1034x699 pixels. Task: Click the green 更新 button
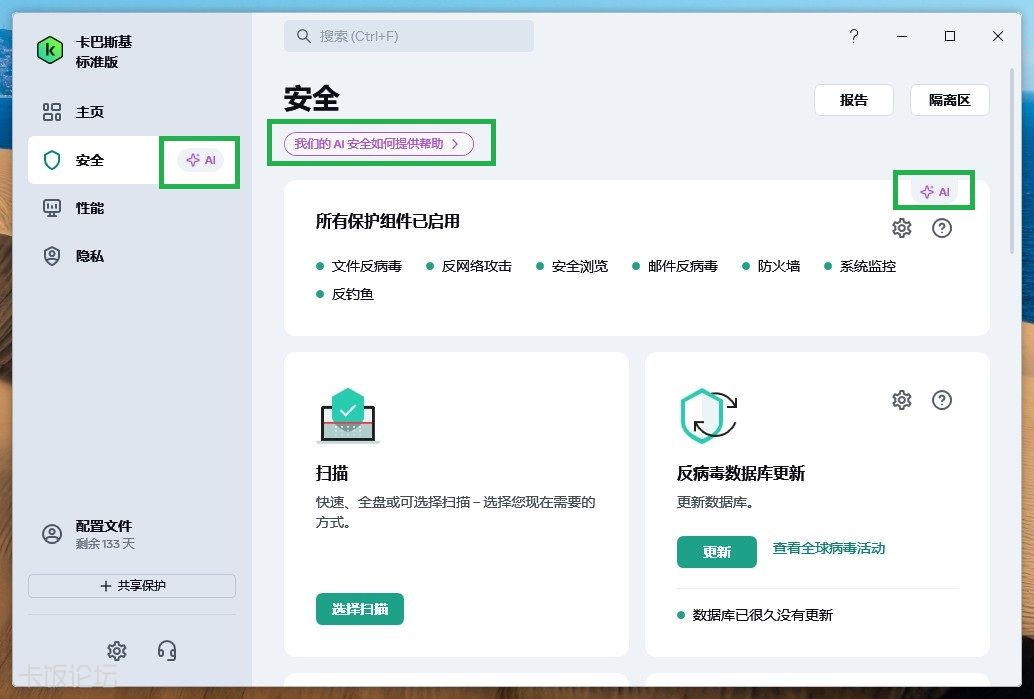point(717,552)
